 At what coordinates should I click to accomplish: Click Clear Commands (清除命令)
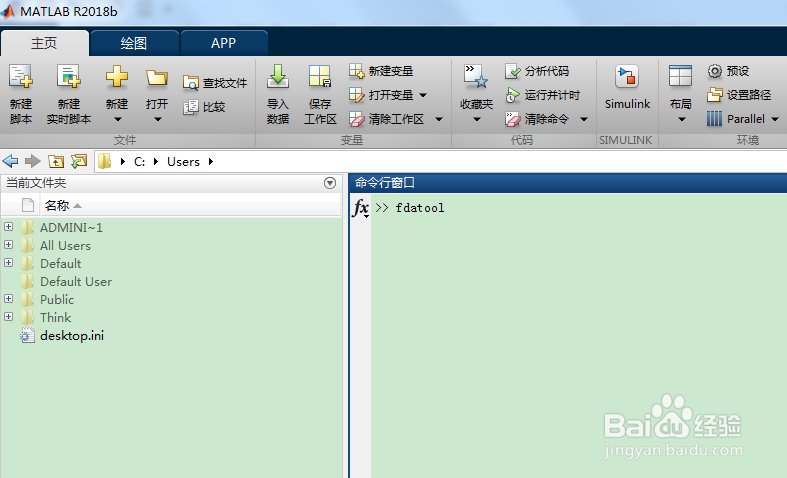point(537,119)
